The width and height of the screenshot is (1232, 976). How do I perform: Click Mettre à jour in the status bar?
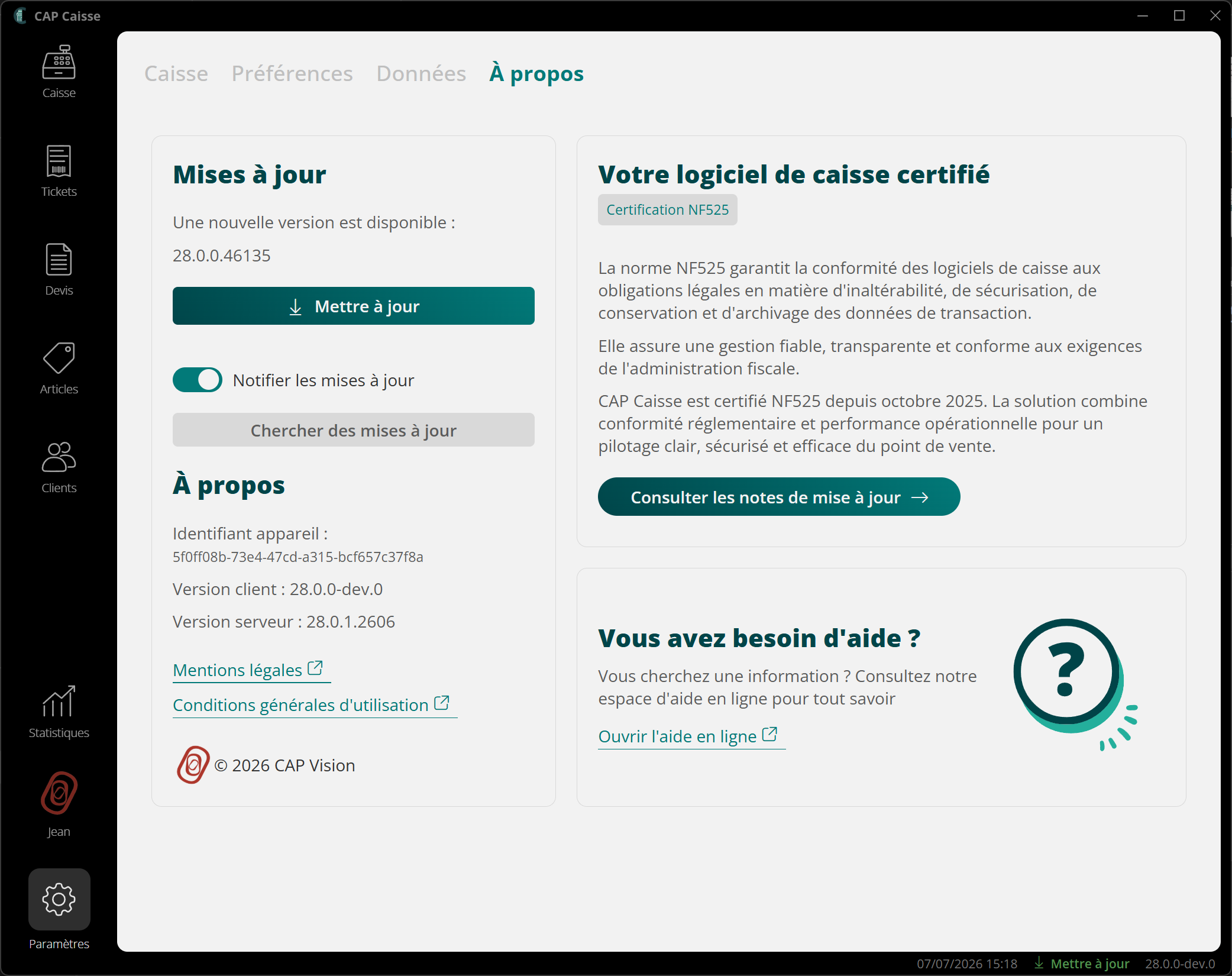click(x=1090, y=964)
